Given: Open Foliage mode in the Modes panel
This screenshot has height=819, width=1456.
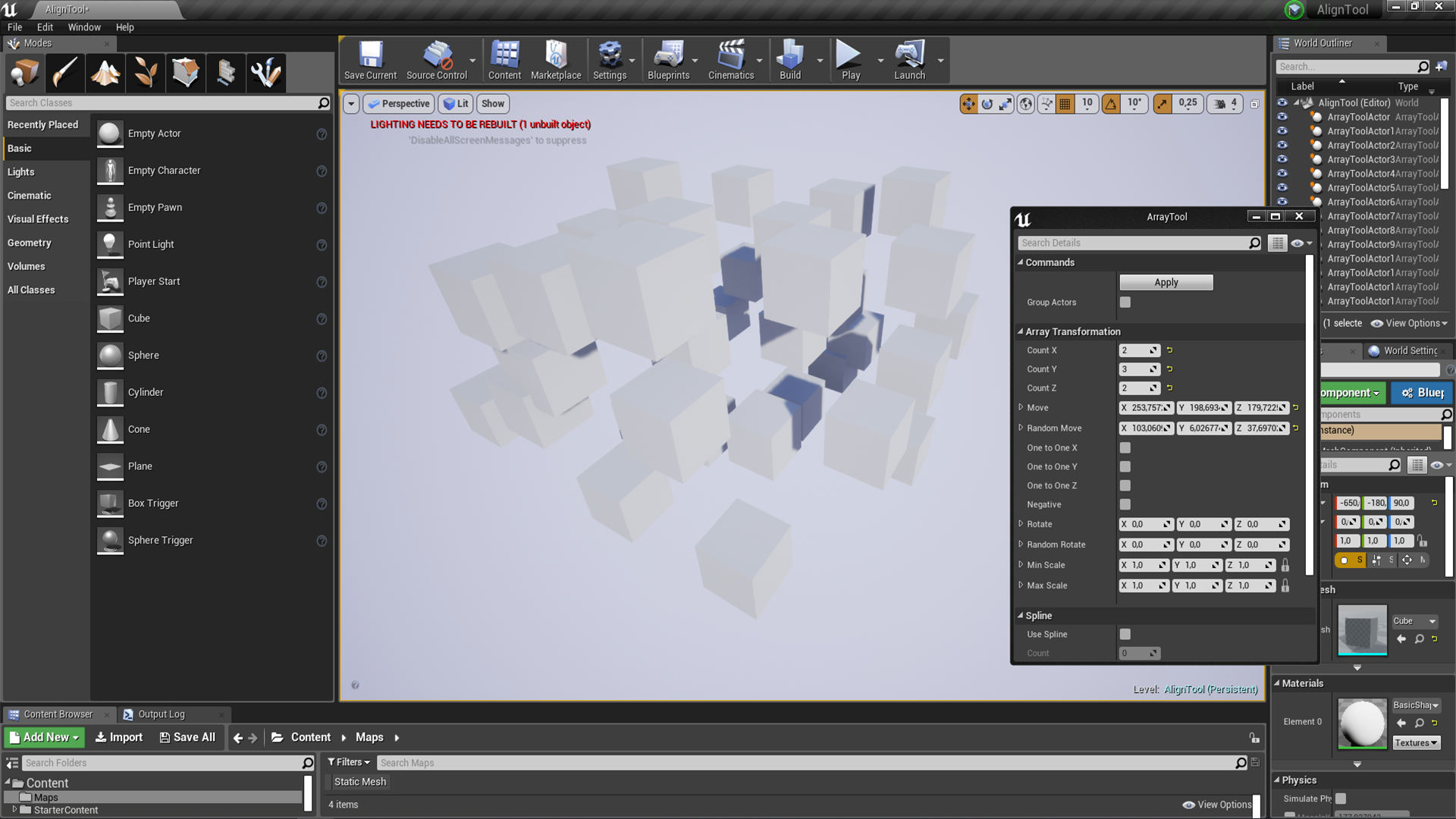Looking at the screenshot, I should [146, 73].
